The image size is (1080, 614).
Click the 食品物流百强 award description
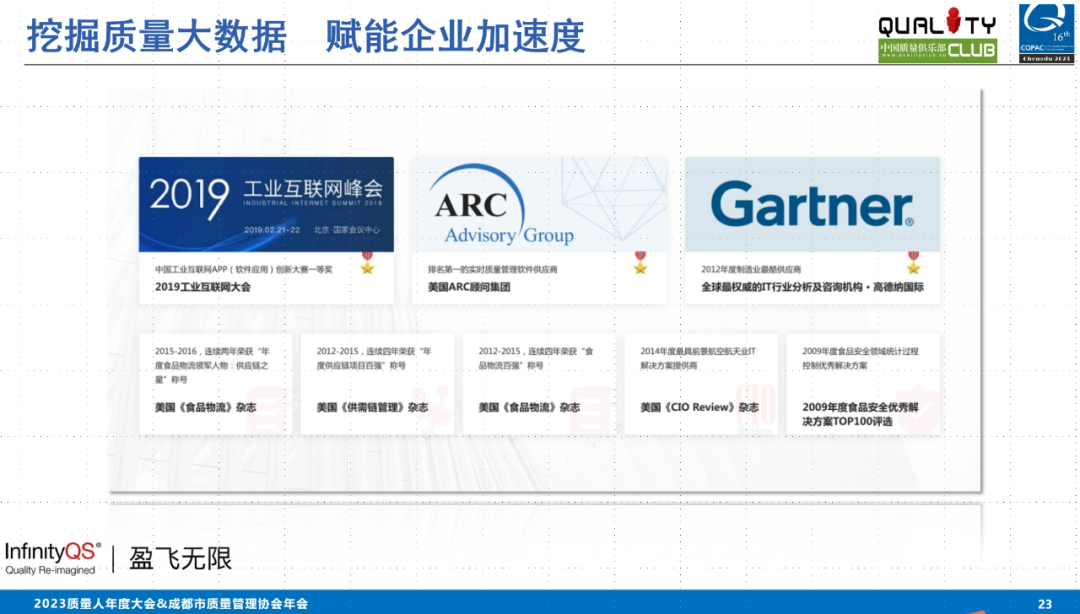536,358
